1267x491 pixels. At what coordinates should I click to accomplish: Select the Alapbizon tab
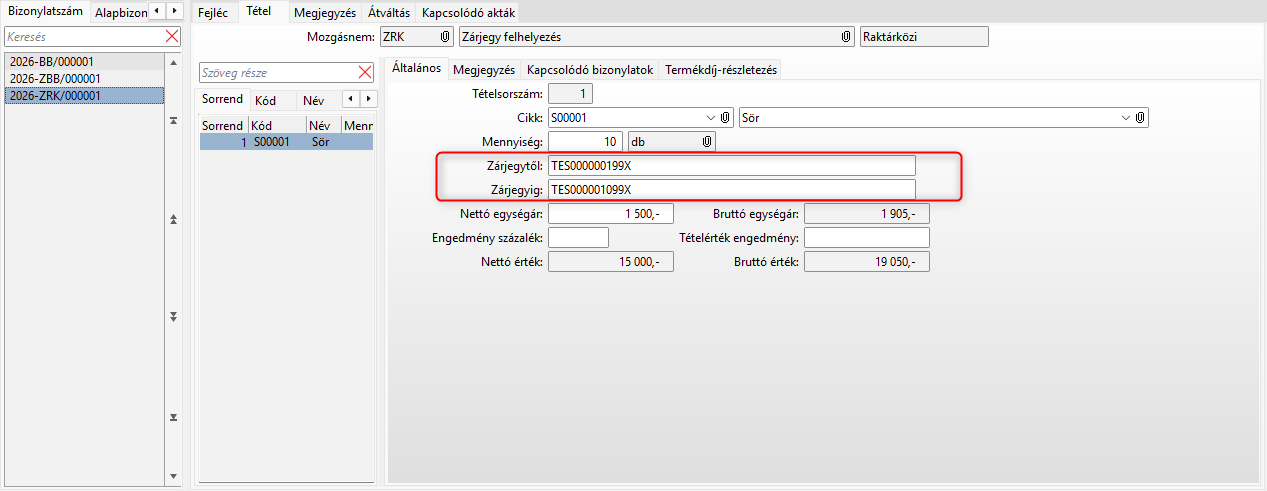(x=120, y=12)
